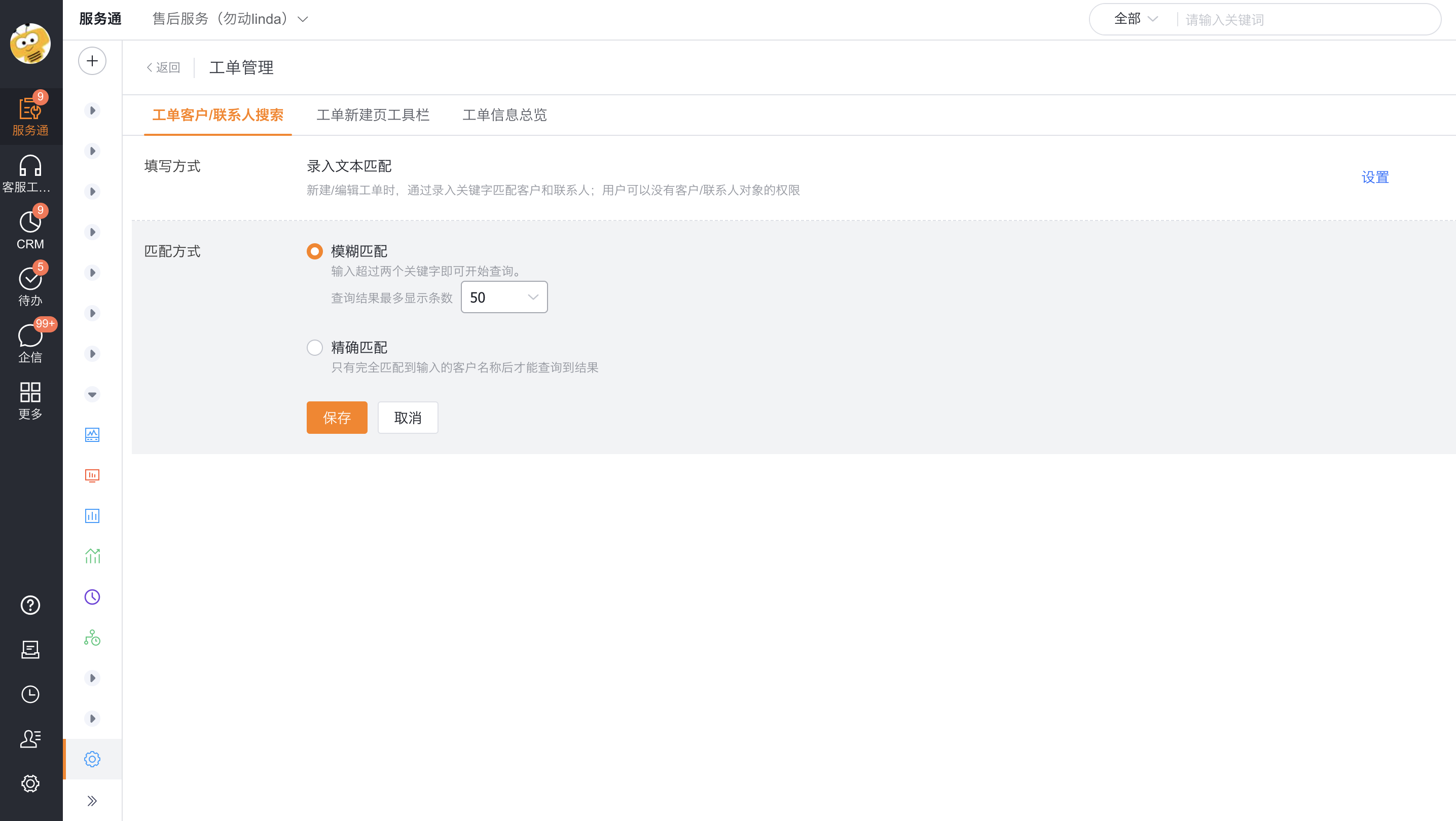Image resolution: width=1456 pixels, height=821 pixels.
Task: Open 售后服务（勿动linda）app switcher dropdown
Action: [230, 19]
